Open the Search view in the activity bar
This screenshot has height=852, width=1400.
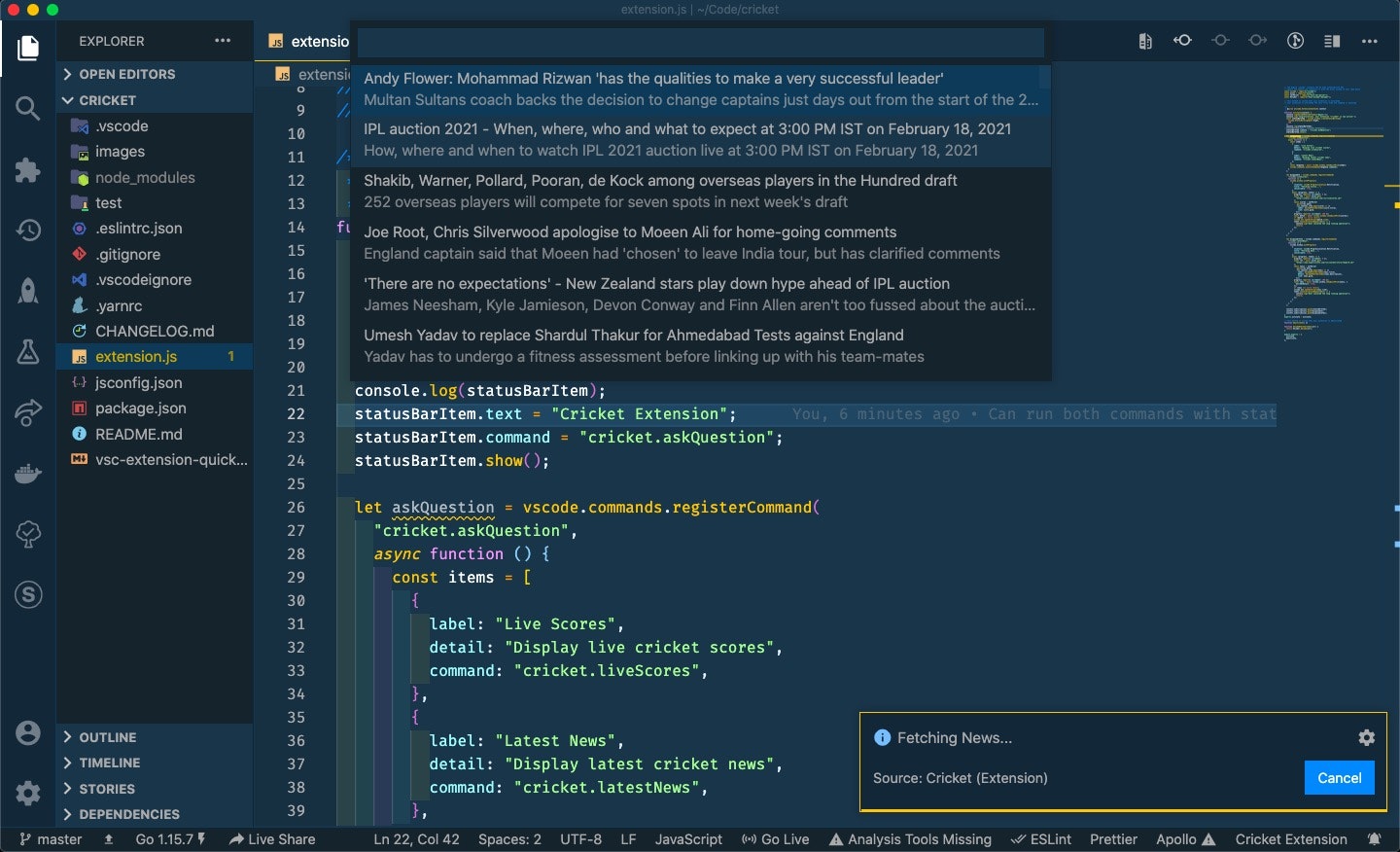27,109
